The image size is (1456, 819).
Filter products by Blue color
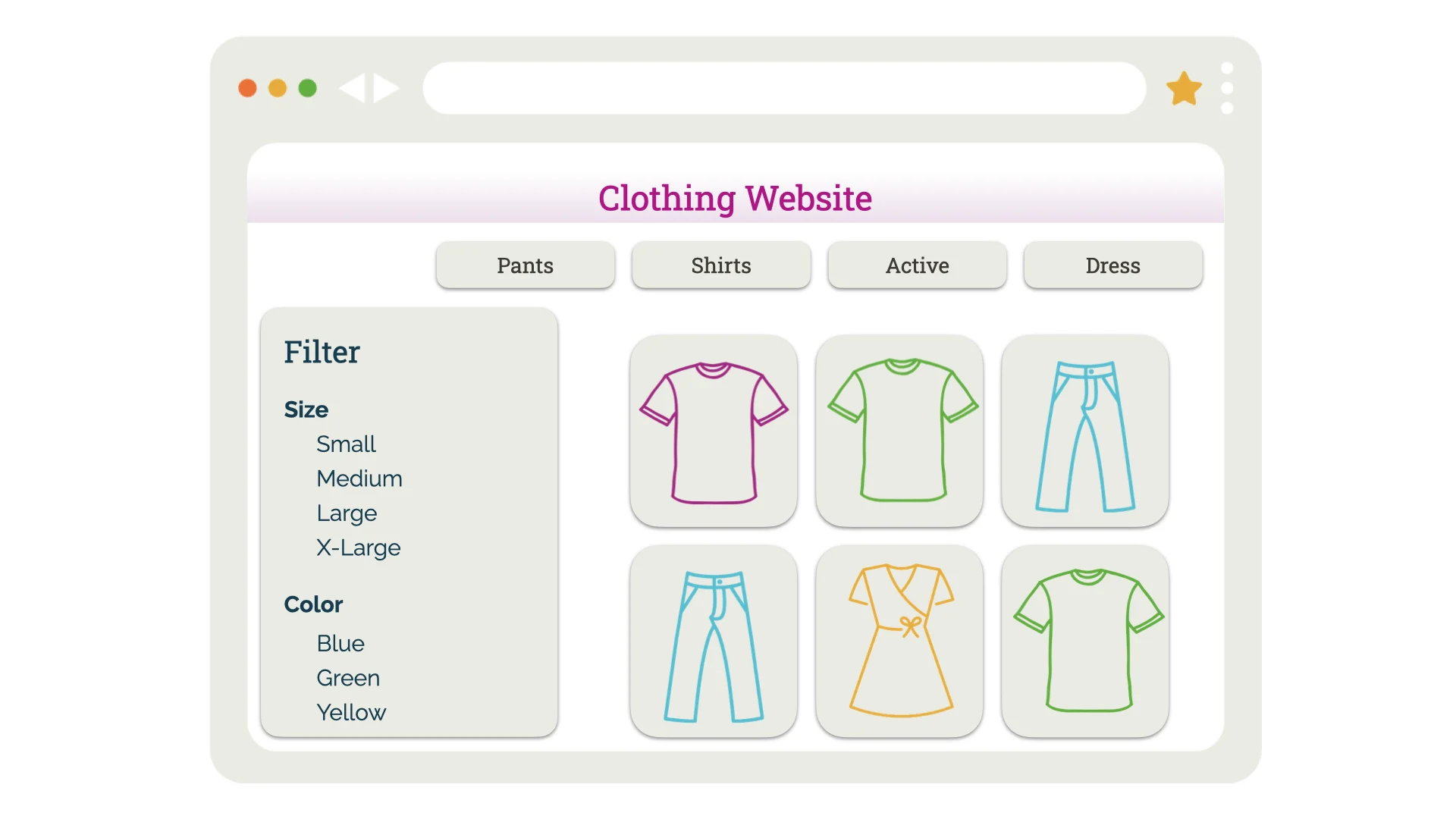(340, 643)
